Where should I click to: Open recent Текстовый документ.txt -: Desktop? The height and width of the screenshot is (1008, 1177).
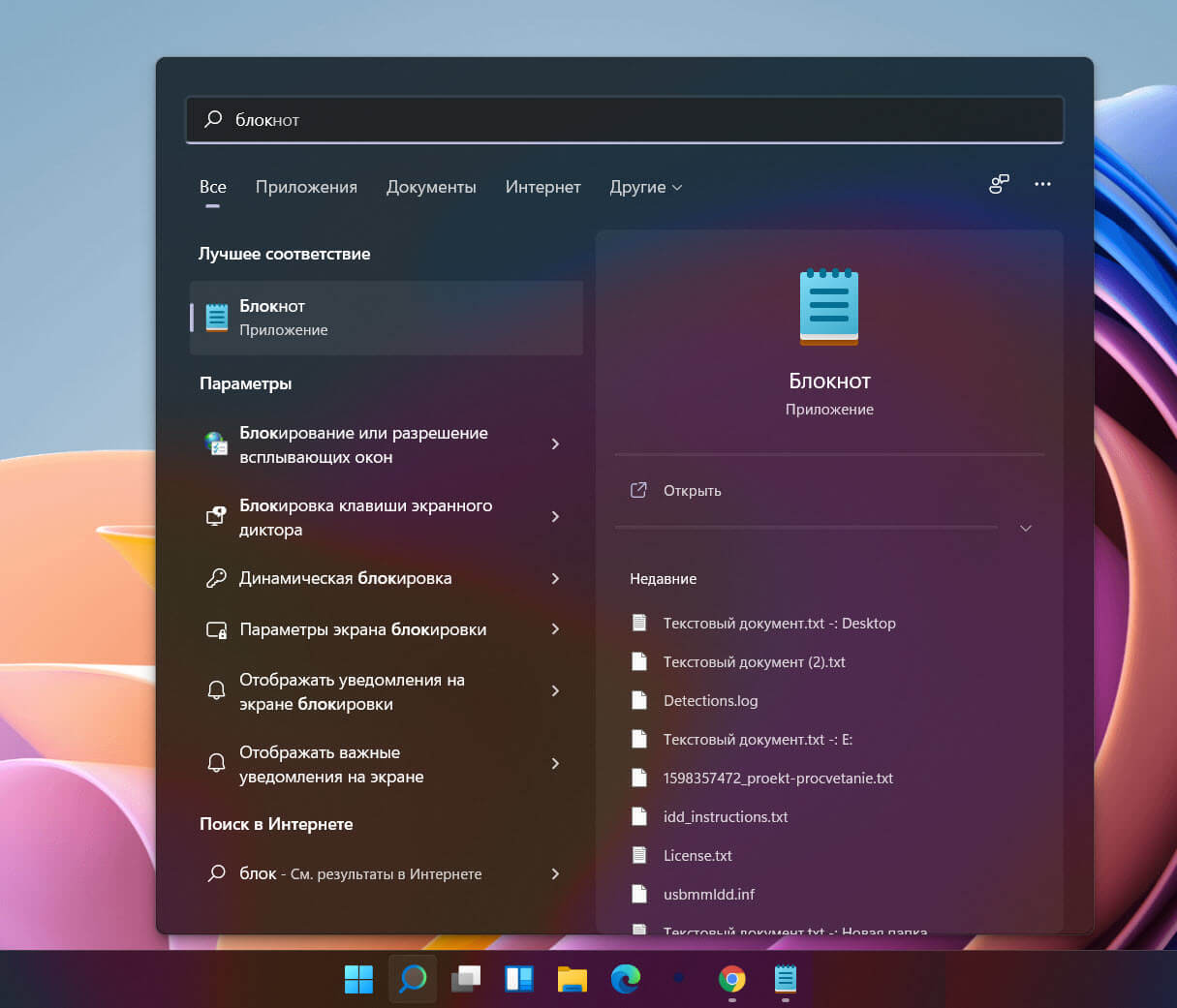779,624
